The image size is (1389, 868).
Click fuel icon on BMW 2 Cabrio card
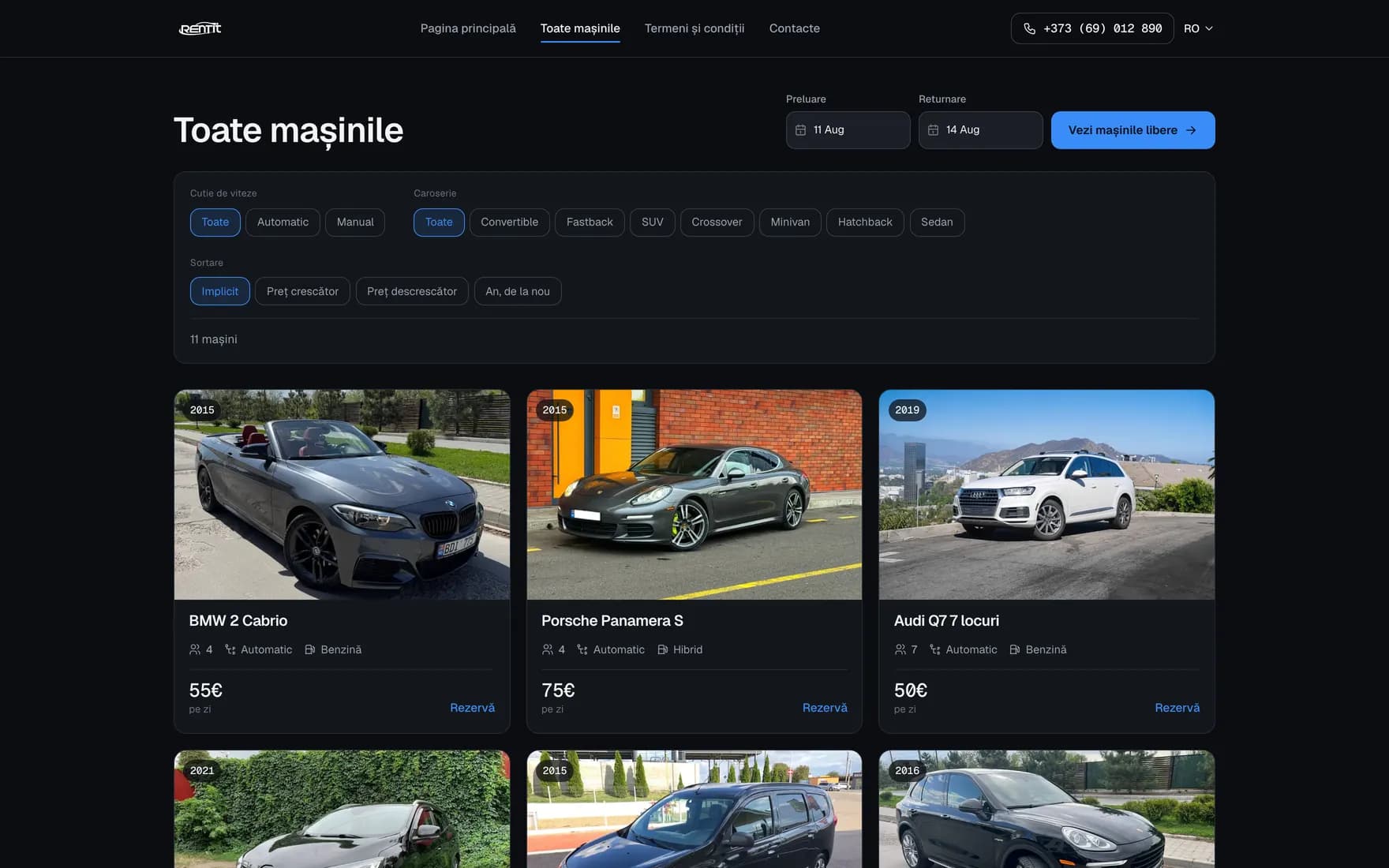coord(310,649)
